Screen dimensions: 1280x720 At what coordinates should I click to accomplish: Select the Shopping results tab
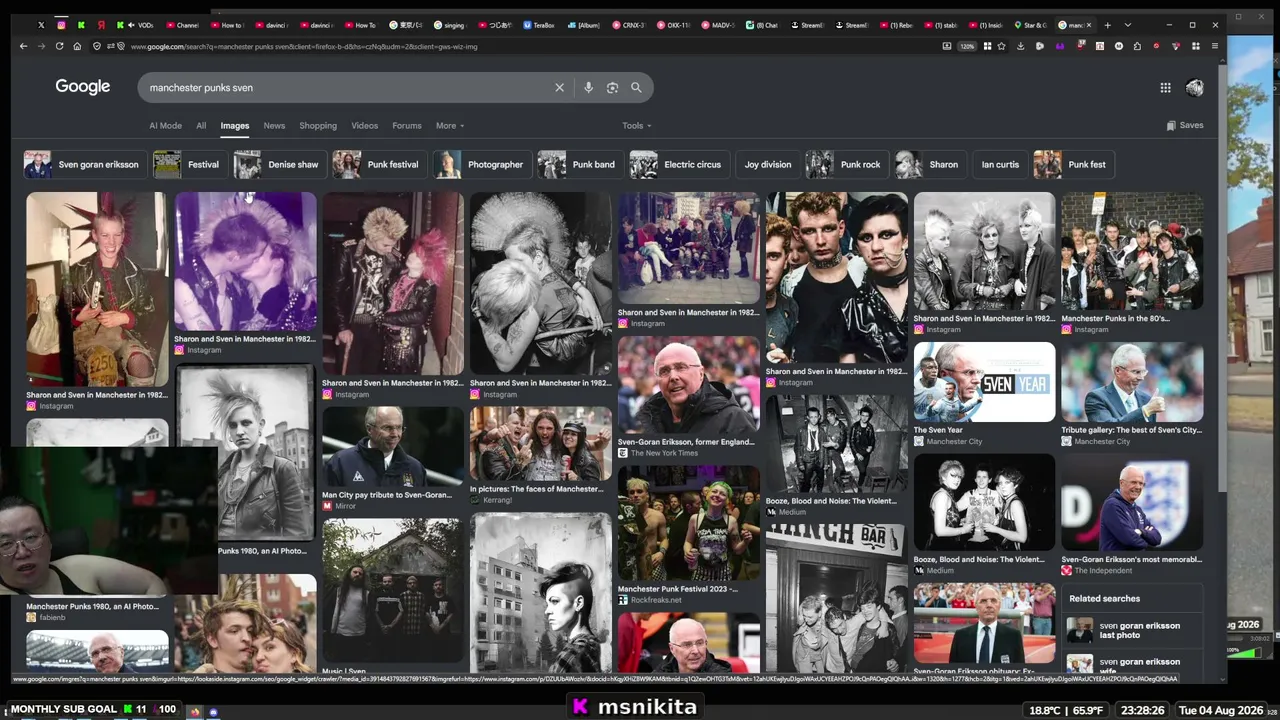coord(318,126)
